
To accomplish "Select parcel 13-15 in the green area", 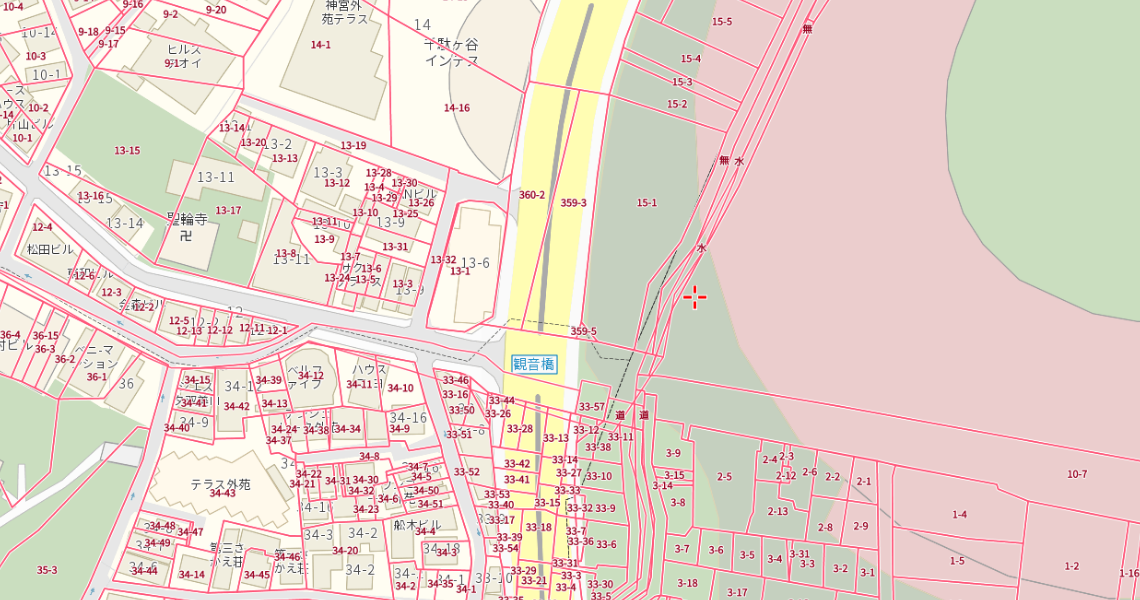I will click(x=127, y=151).
